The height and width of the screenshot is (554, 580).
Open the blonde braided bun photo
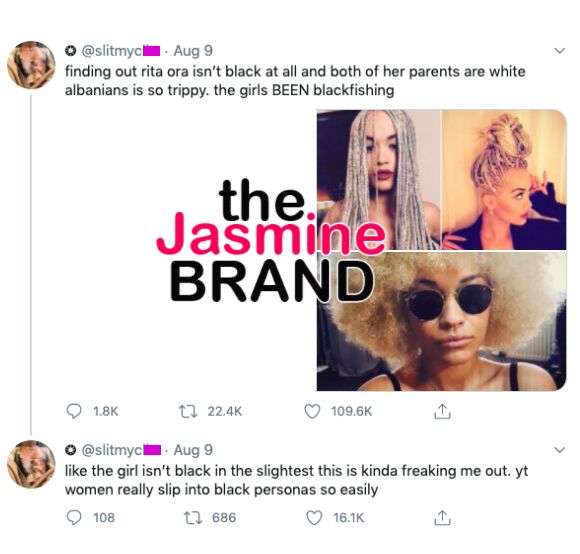point(504,180)
